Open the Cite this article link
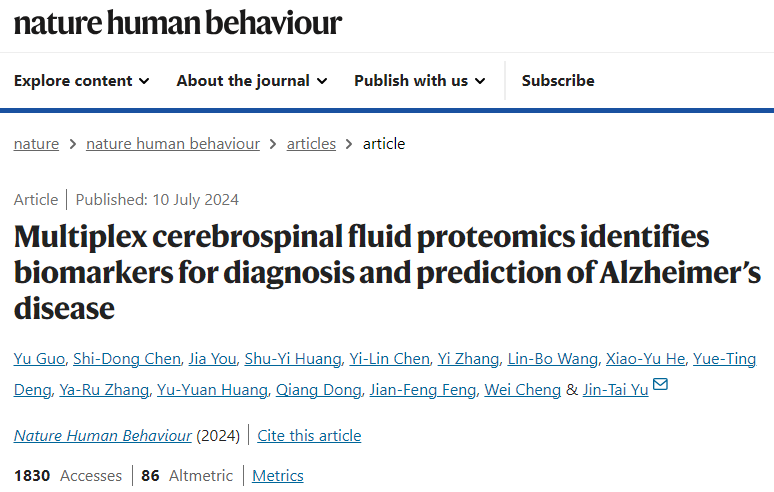This screenshot has height=492, width=774. (x=309, y=436)
